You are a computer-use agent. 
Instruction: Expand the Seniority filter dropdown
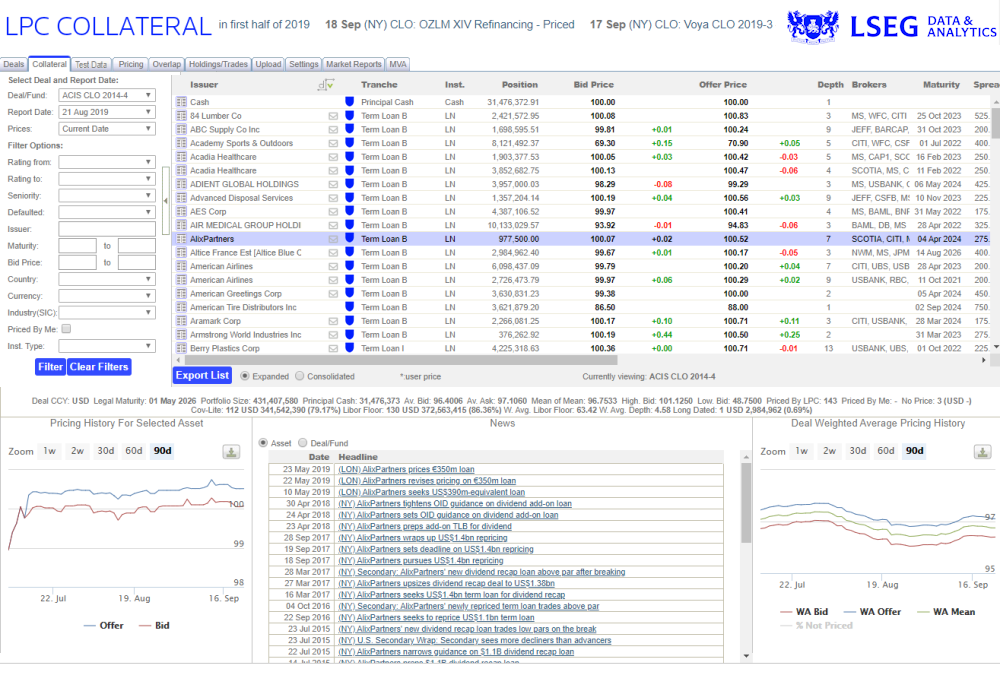click(x=106, y=195)
